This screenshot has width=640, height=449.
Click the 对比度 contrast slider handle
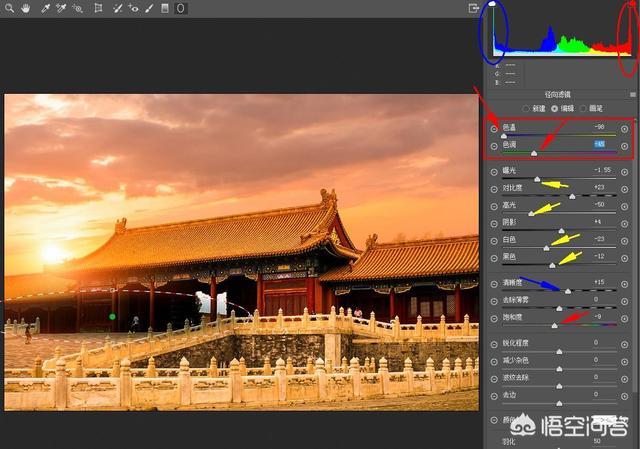point(572,196)
